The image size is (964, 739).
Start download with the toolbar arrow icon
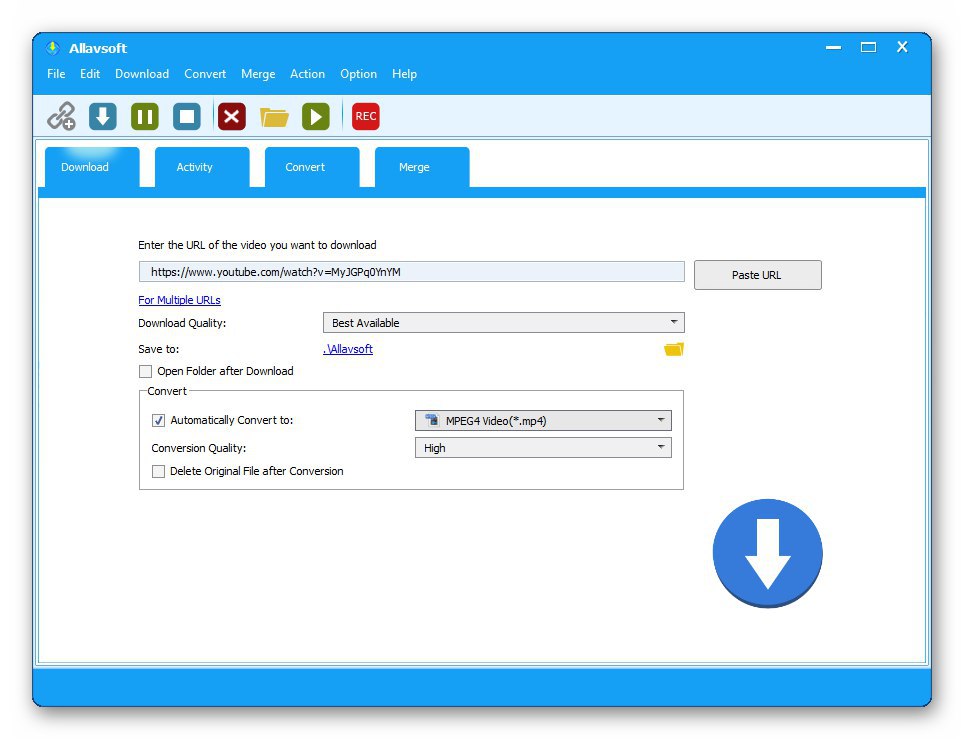point(103,116)
